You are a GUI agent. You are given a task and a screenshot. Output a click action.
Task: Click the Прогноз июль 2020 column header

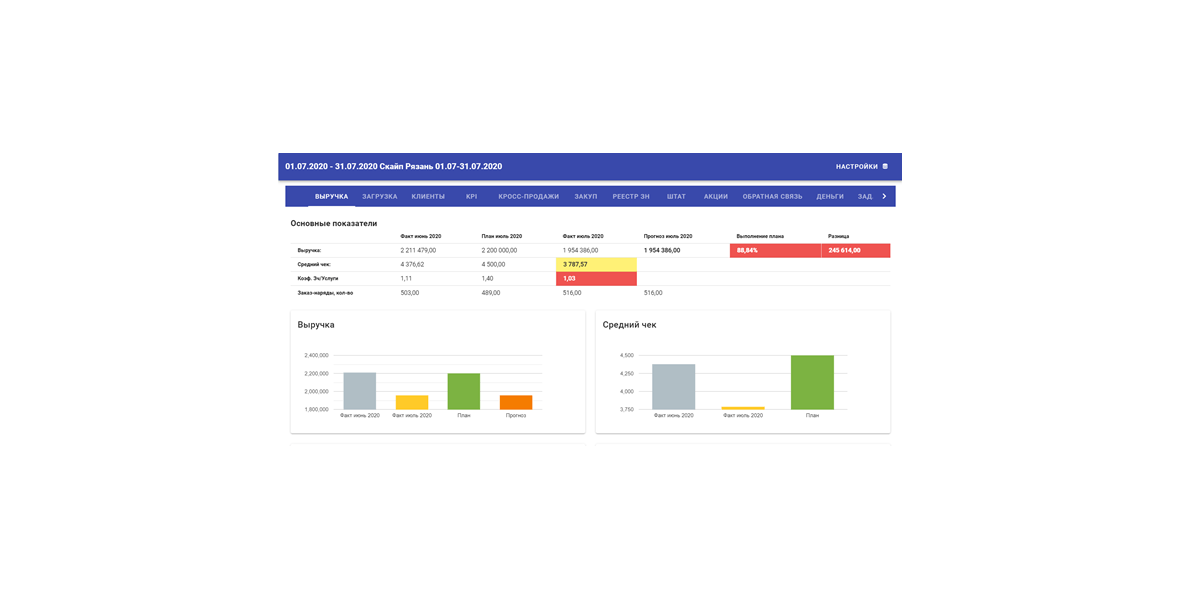(x=668, y=236)
